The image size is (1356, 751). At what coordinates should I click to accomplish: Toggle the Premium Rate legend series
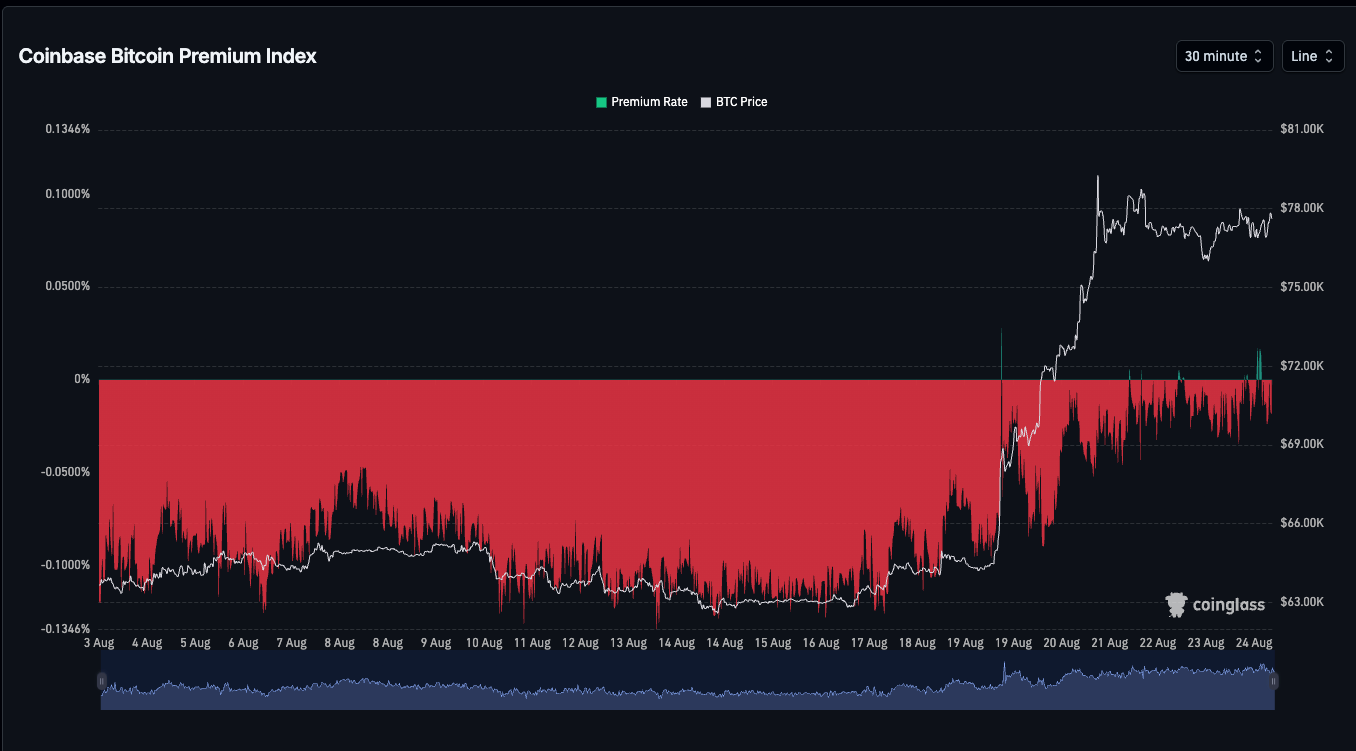(x=641, y=102)
